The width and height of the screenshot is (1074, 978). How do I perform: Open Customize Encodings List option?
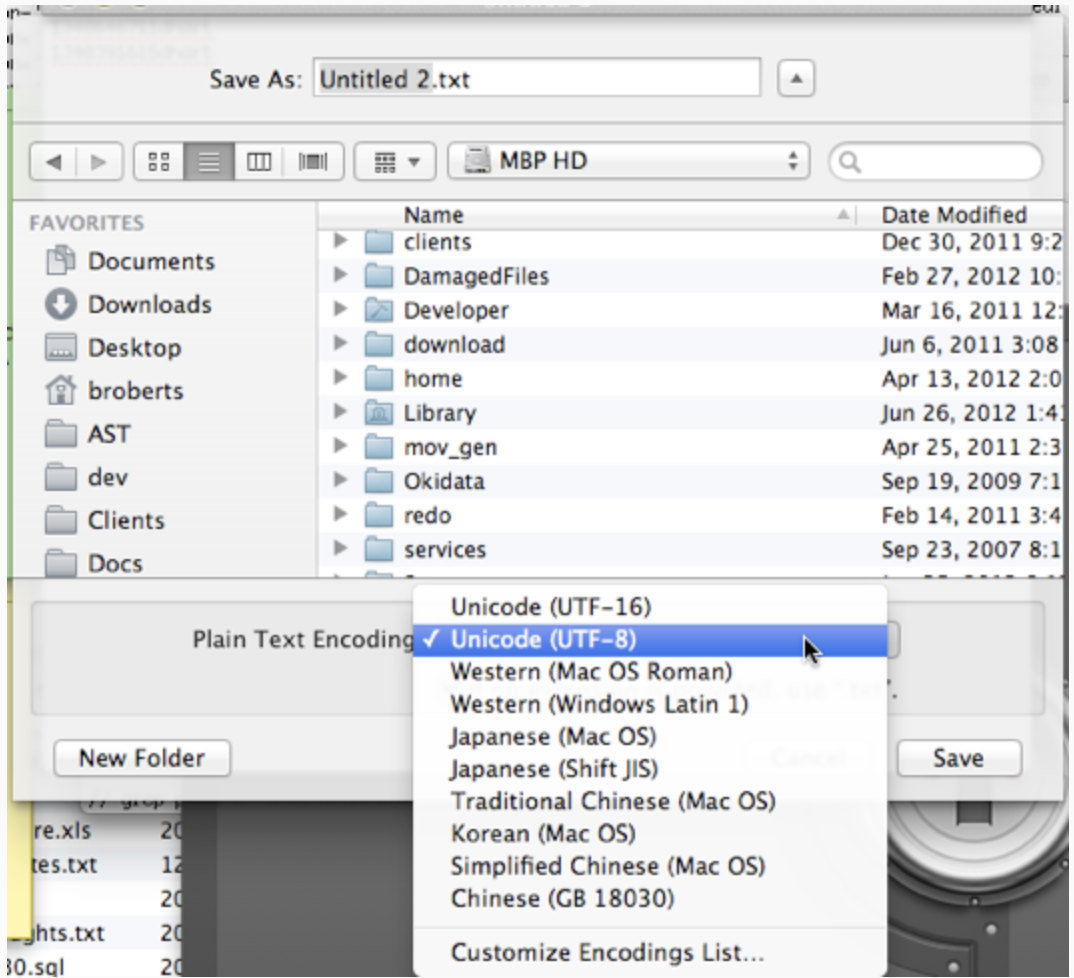tap(607, 952)
